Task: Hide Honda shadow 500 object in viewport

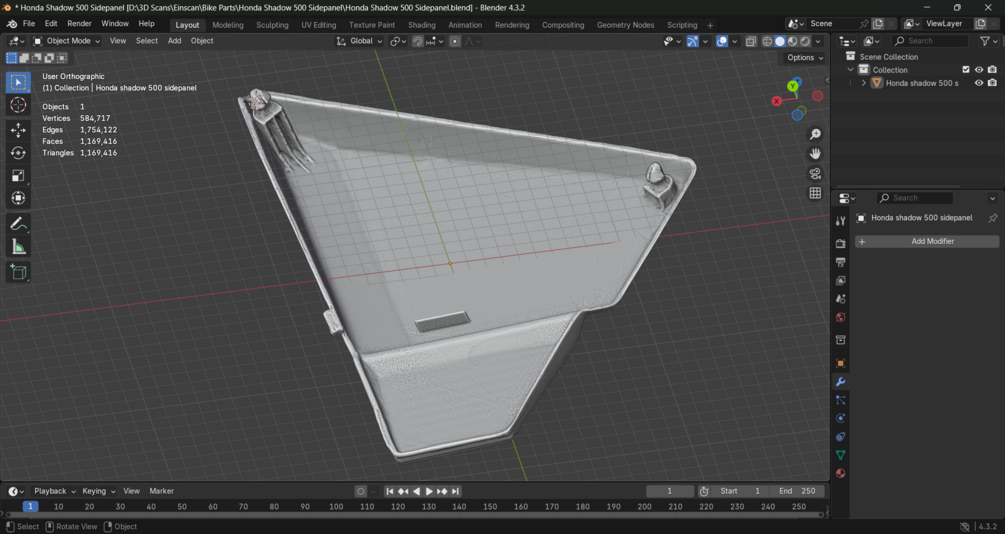Action: (x=979, y=83)
